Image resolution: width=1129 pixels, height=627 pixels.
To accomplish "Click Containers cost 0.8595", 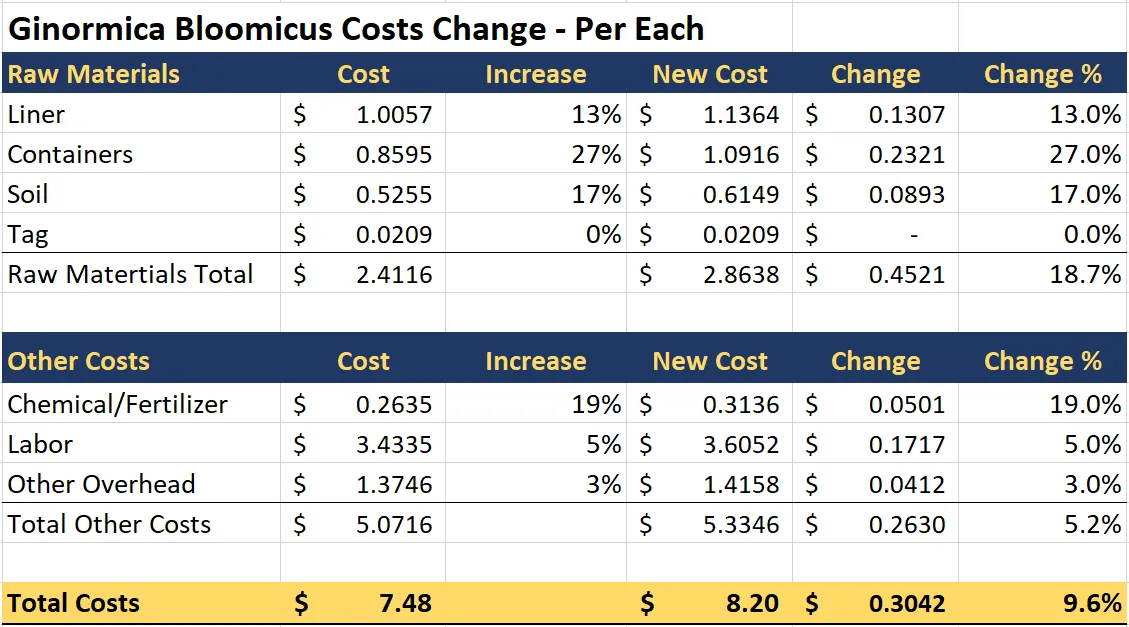I will pyautogui.click(x=394, y=154).
